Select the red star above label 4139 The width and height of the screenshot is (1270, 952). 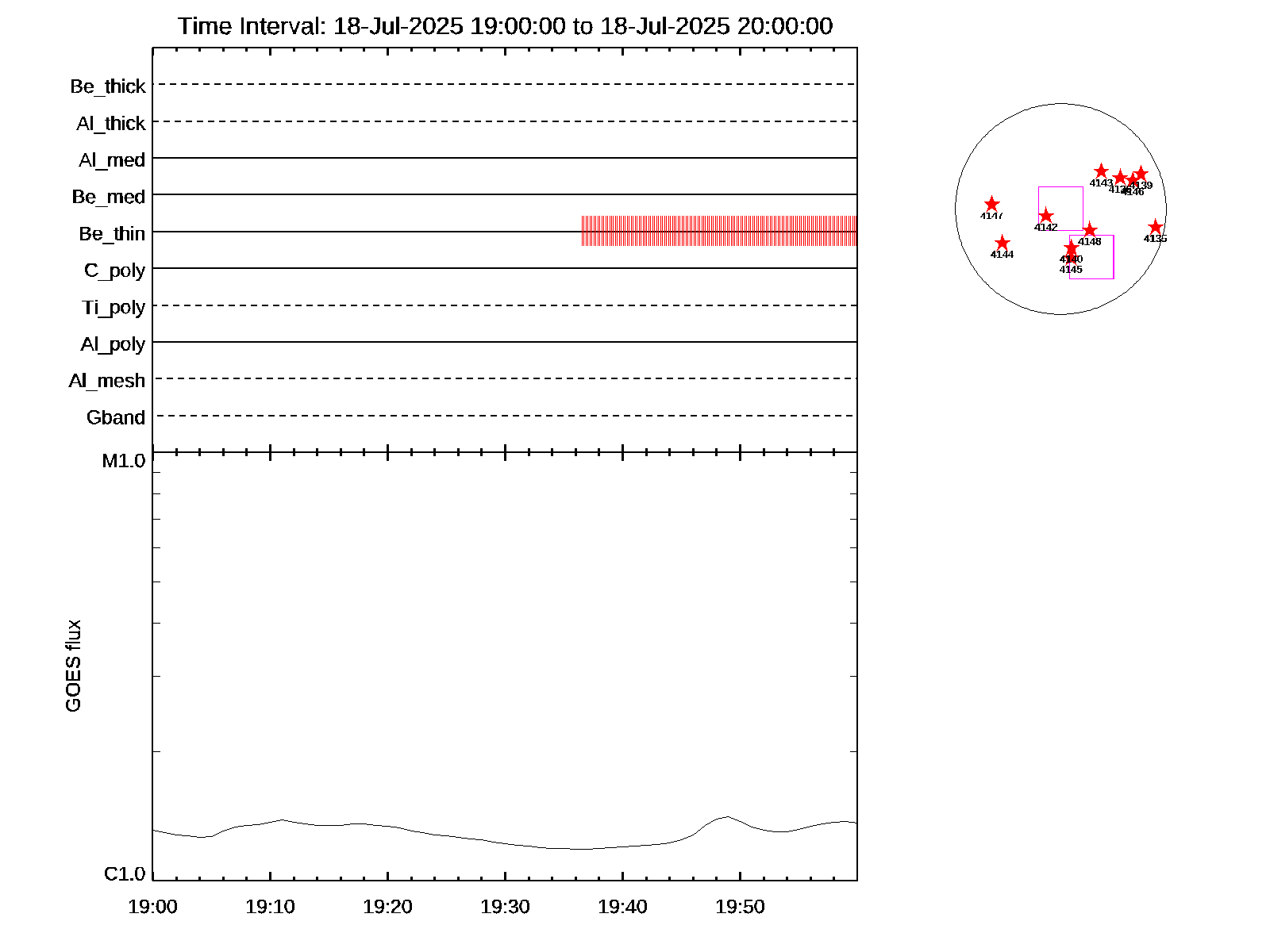[x=1141, y=174]
